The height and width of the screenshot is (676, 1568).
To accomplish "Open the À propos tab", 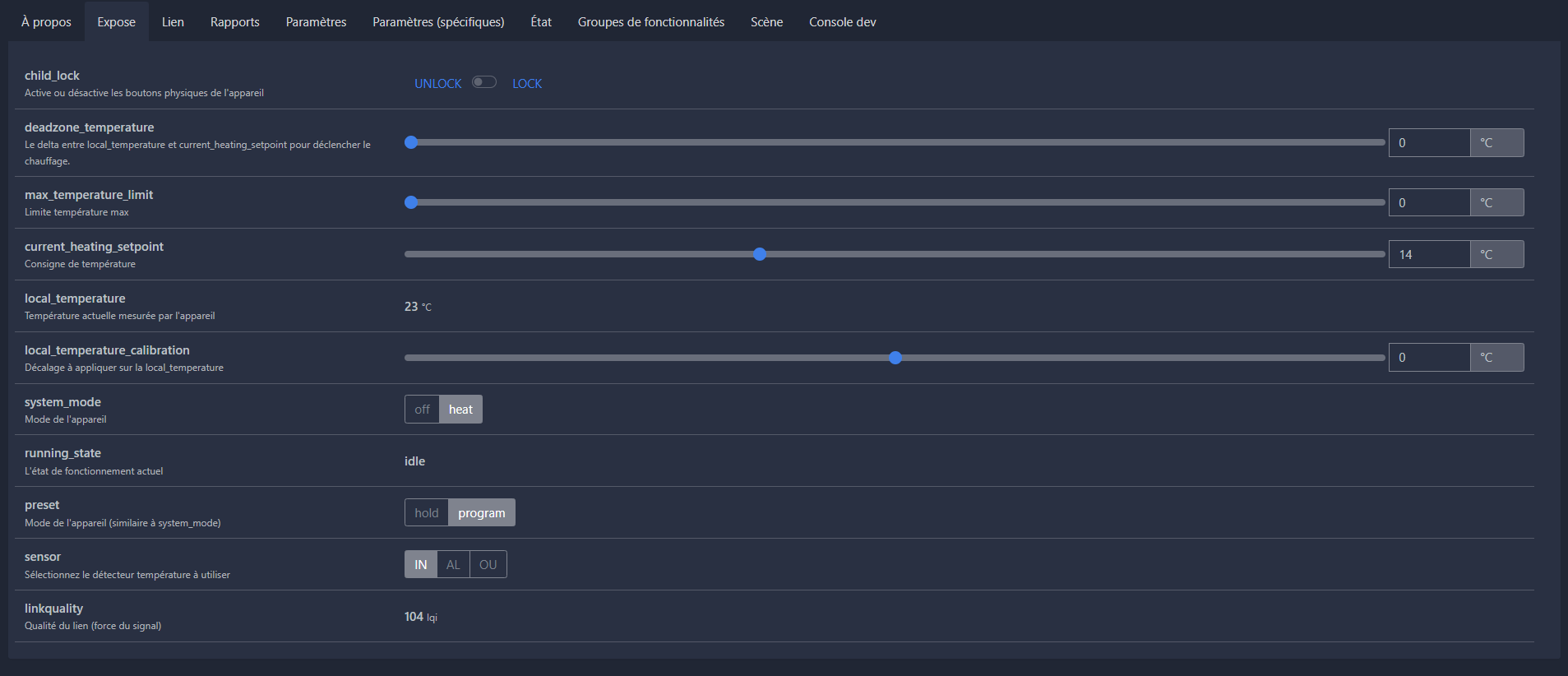I will point(46,22).
